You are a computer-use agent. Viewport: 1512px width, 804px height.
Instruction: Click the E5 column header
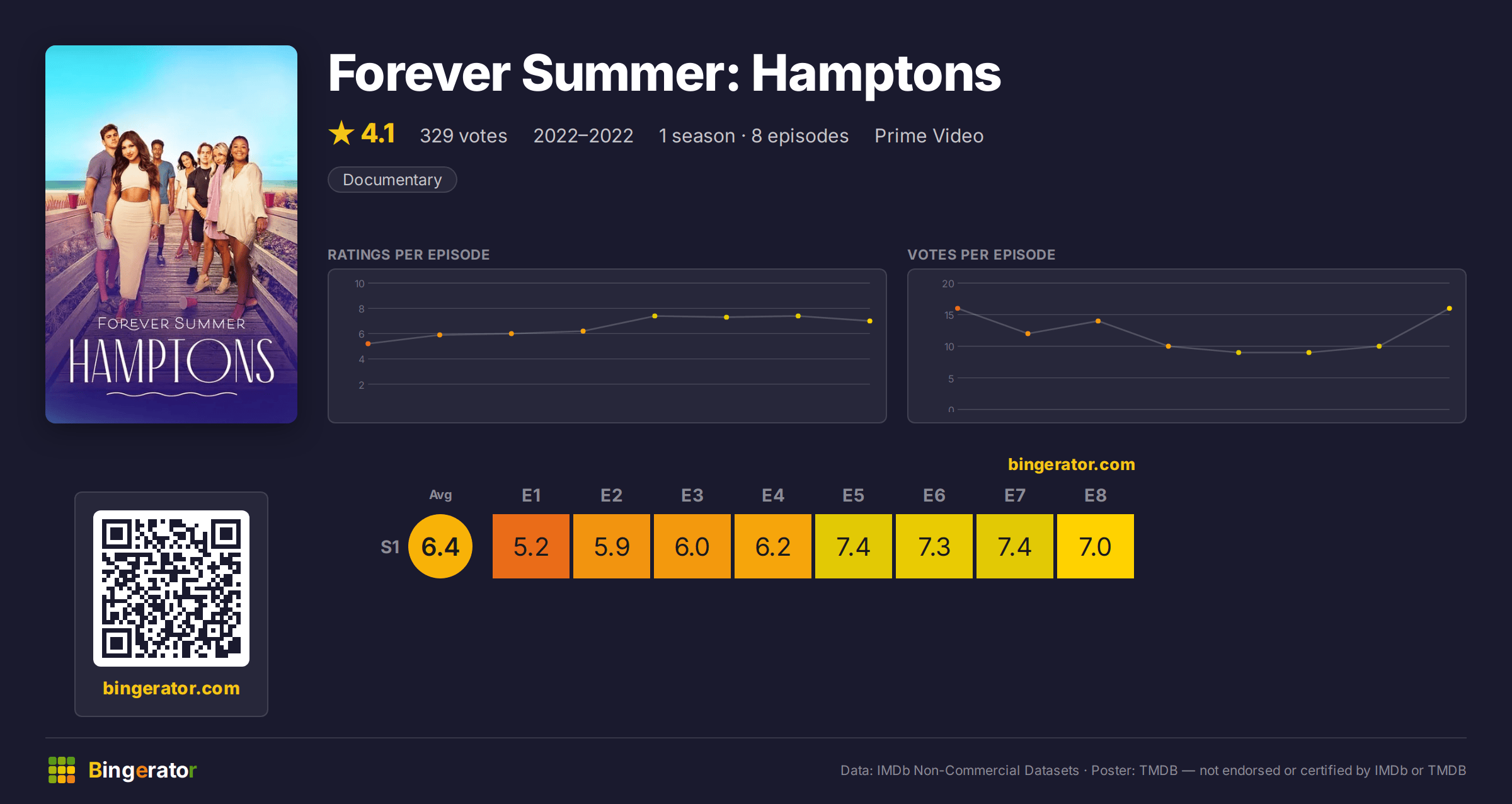click(854, 495)
